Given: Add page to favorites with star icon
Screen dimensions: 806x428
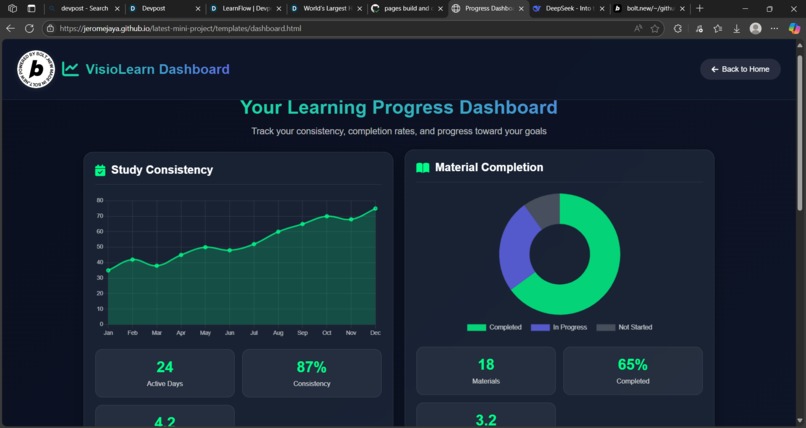Looking at the screenshot, I should tap(655, 28).
